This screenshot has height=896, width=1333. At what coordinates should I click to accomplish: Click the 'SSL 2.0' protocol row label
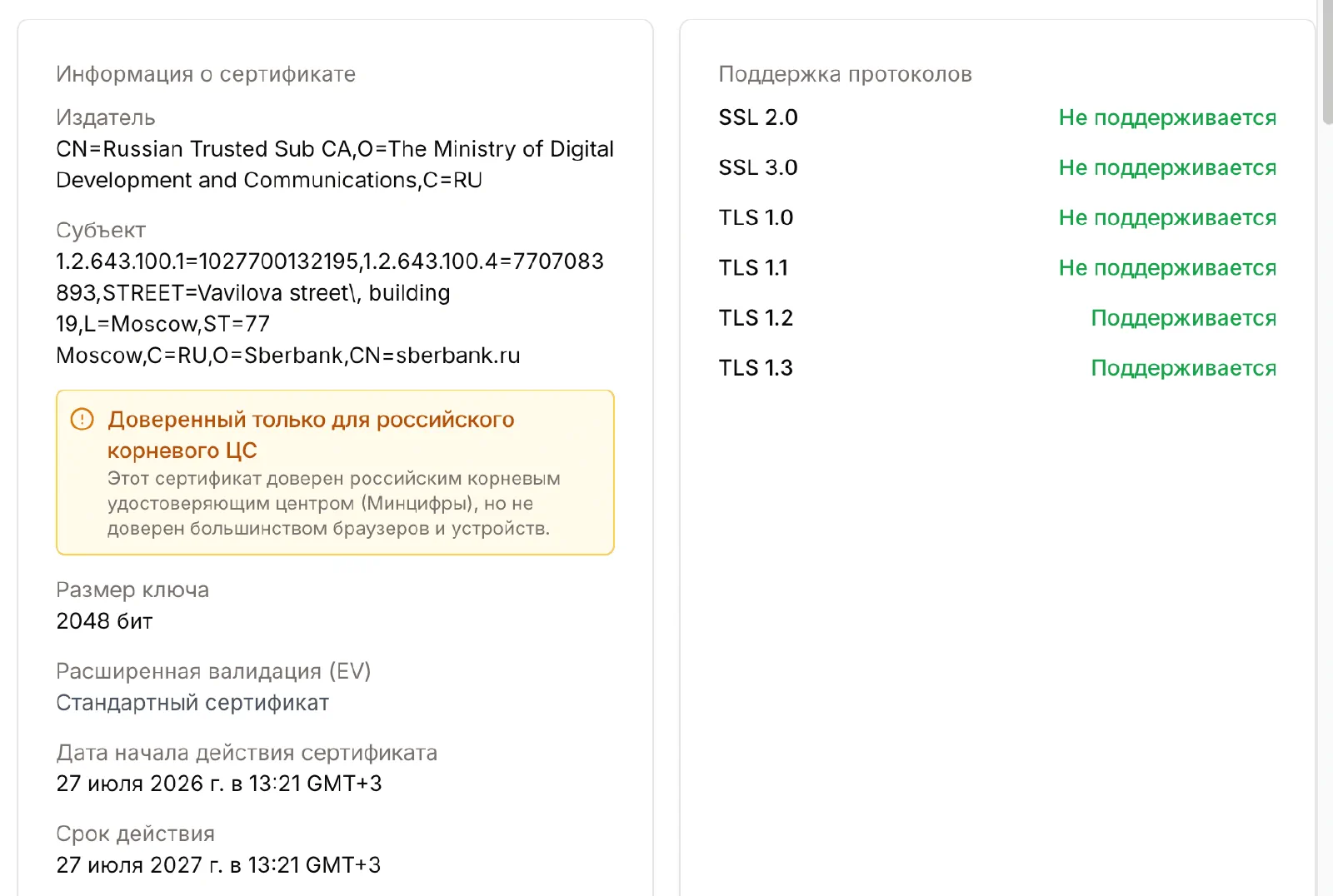[x=758, y=117]
